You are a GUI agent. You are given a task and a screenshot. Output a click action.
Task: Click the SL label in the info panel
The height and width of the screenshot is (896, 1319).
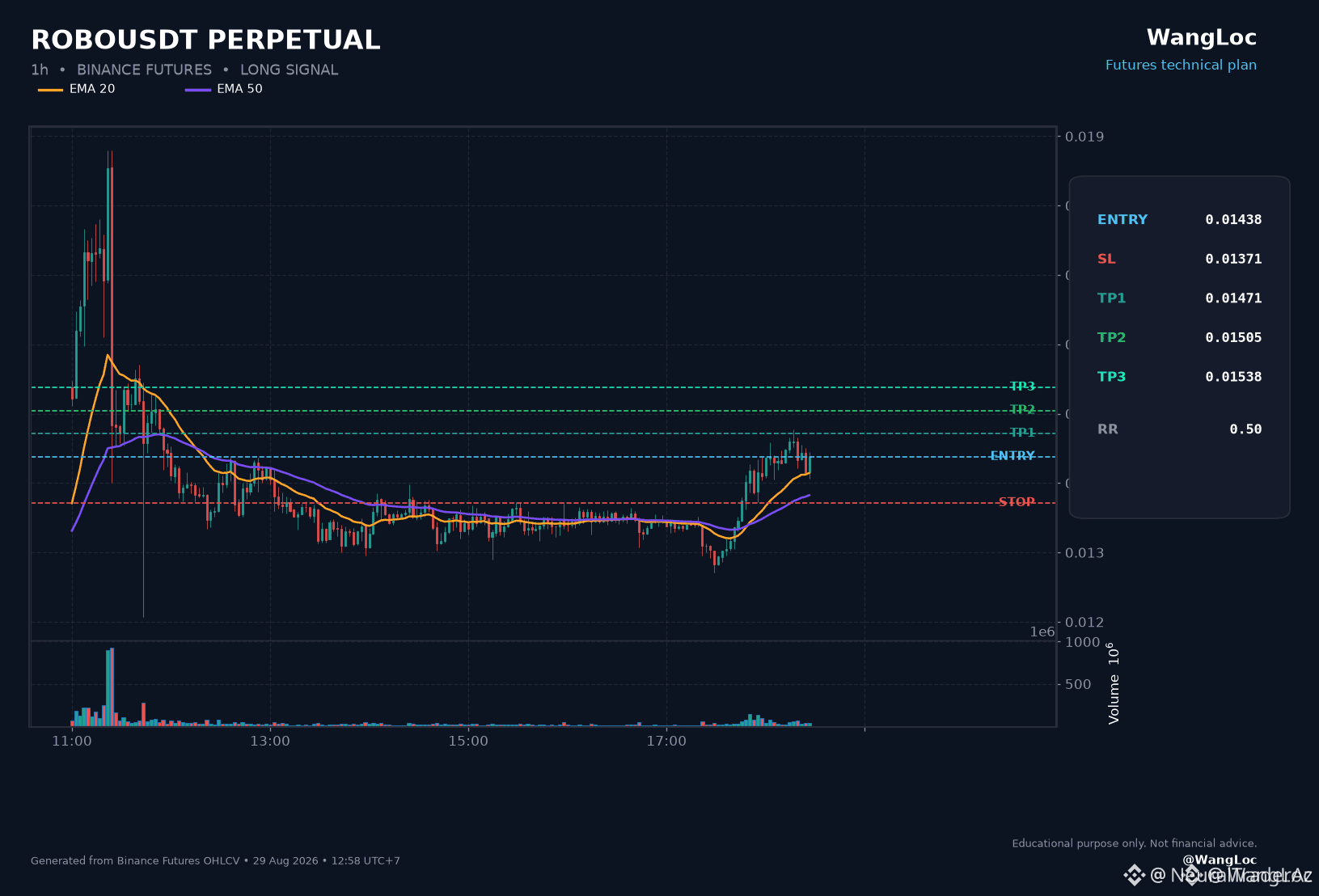tap(1106, 259)
